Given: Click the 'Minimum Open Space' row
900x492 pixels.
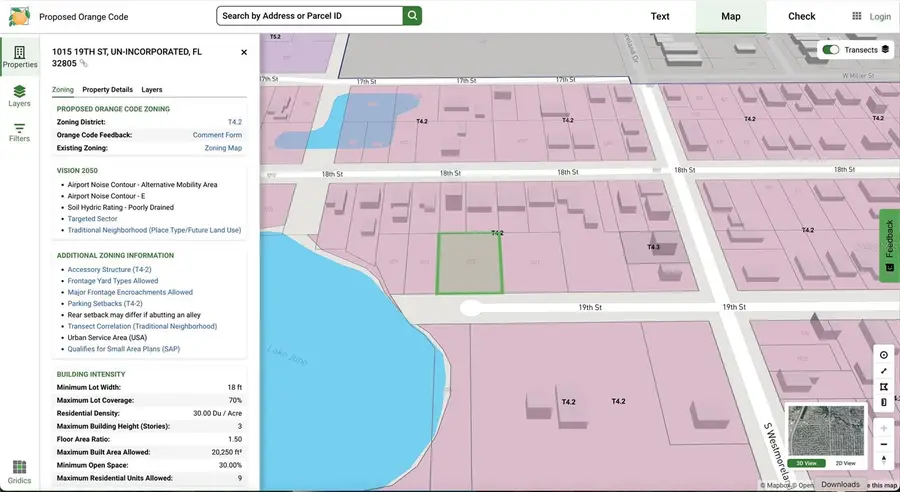Looking at the screenshot, I should pos(149,465).
